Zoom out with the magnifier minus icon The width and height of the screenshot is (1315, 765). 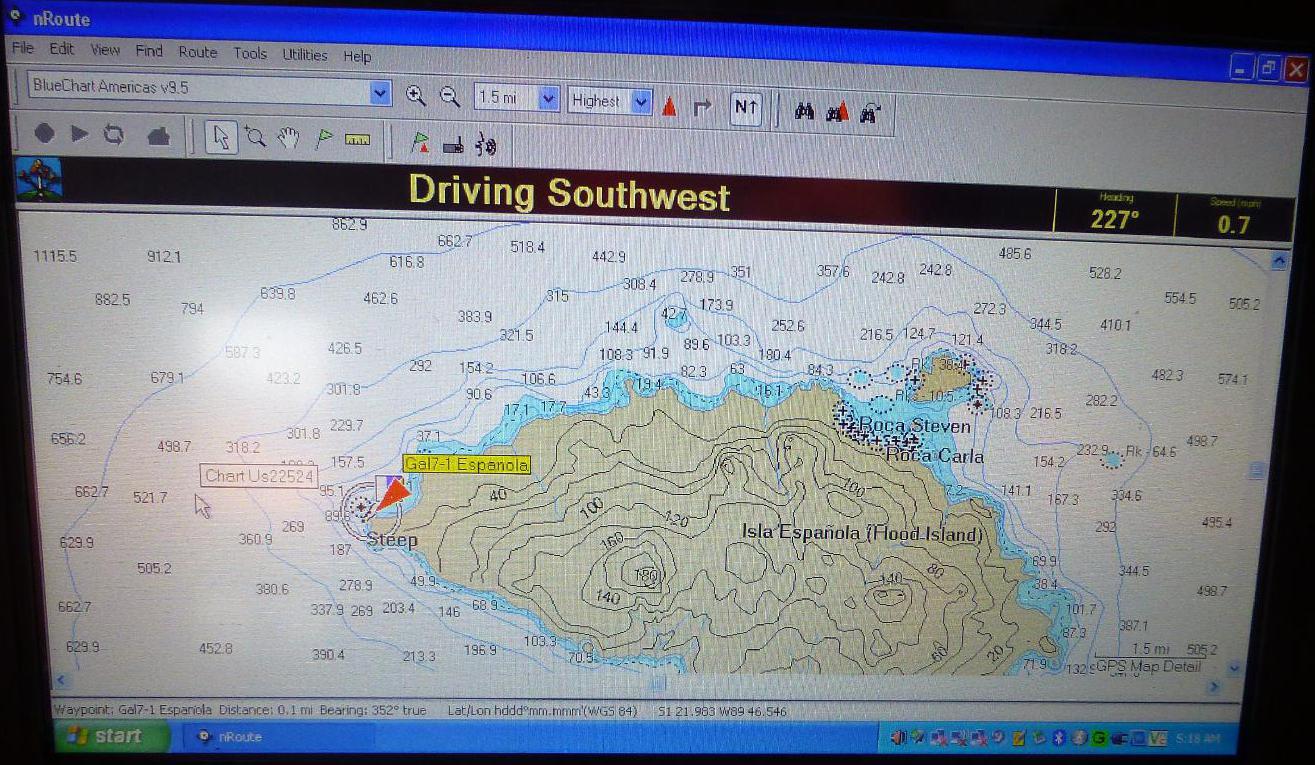pyautogui.click(x=450, y=97)
